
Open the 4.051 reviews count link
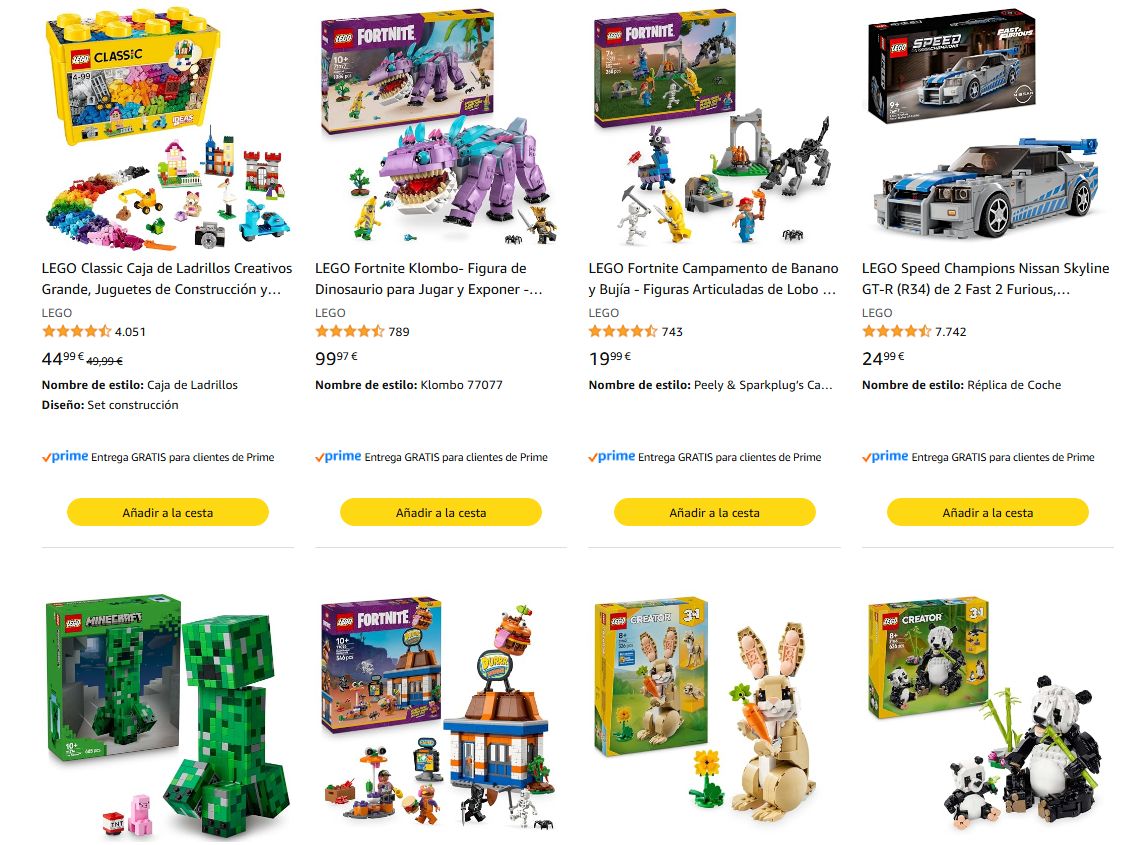tap(130, 332)
